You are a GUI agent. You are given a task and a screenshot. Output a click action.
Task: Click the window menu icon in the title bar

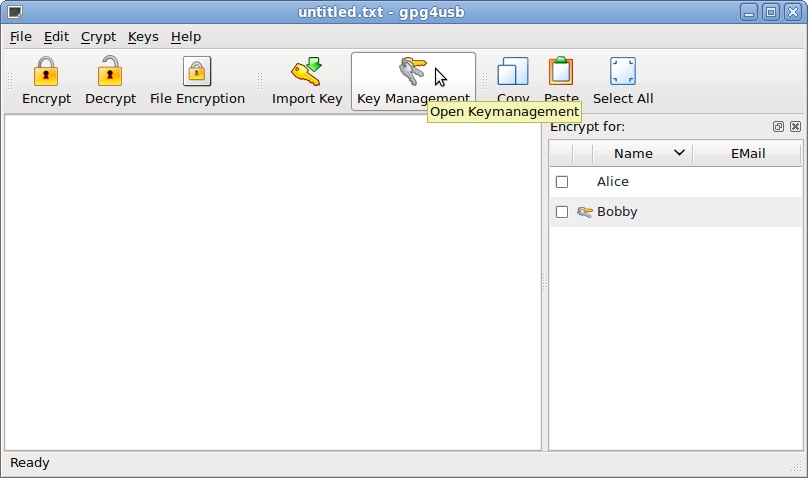pos(15,11)
